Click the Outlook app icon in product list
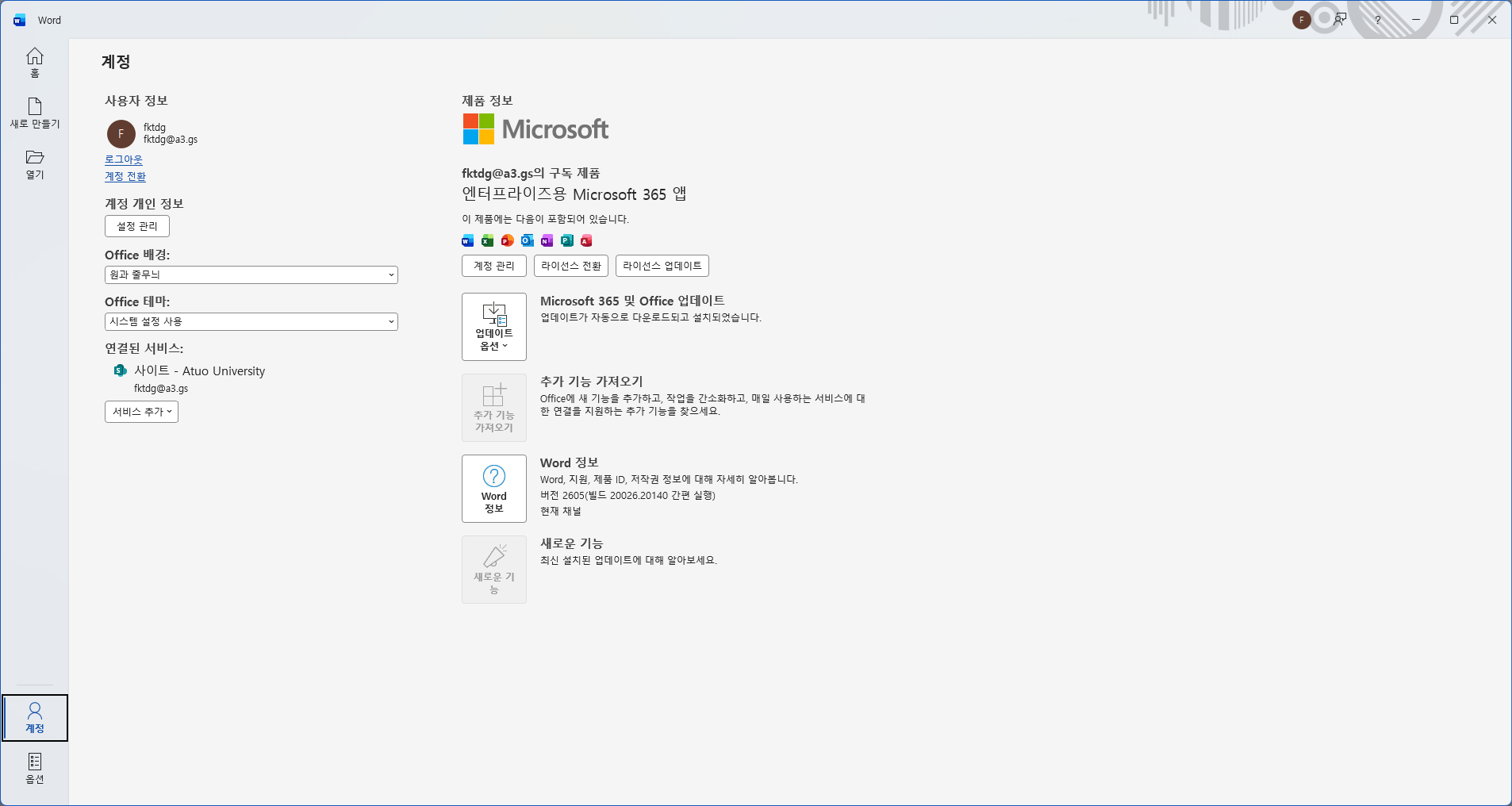 [x=528, y=240]
